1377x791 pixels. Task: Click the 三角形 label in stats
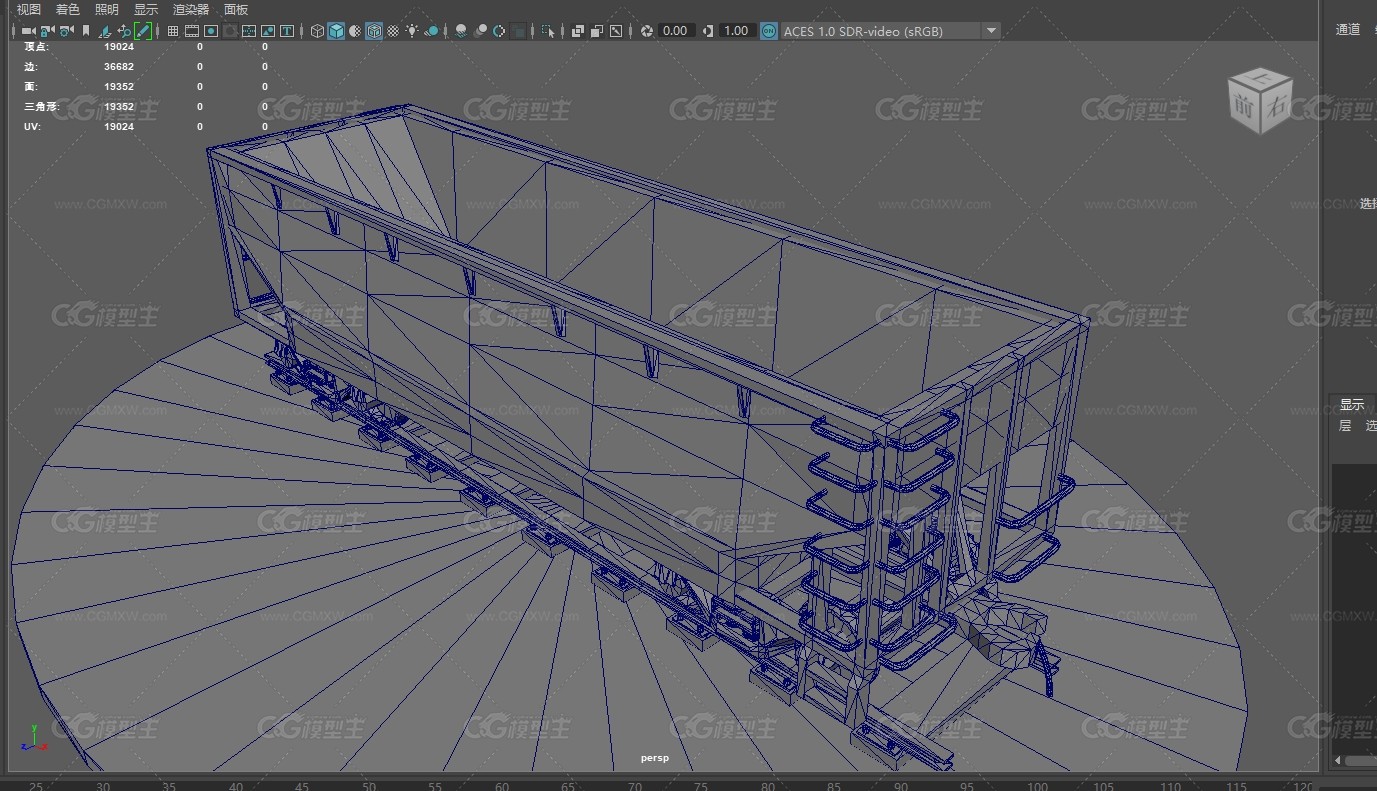pos(41,106)
